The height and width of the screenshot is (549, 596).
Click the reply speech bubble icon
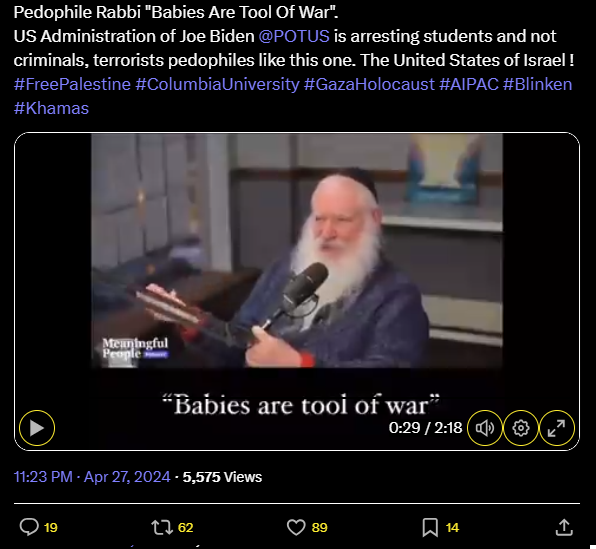pos(29,527)
